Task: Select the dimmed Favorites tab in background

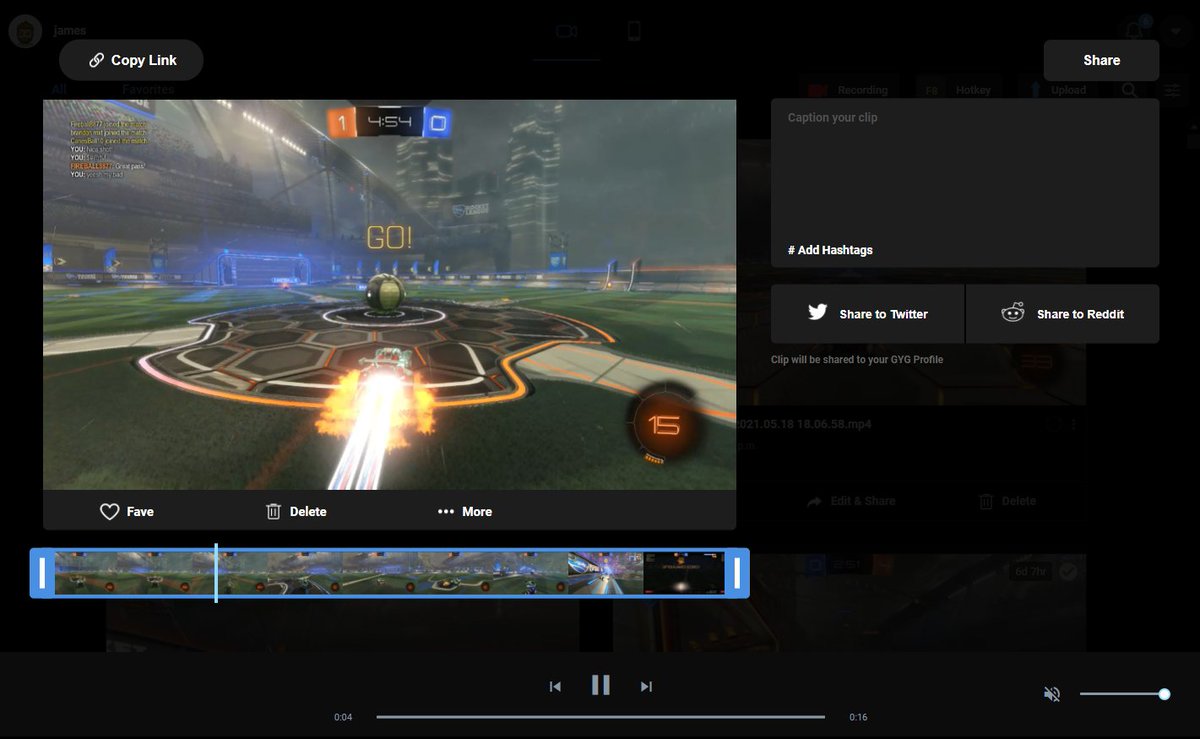Action: click(x=148, y=89)
